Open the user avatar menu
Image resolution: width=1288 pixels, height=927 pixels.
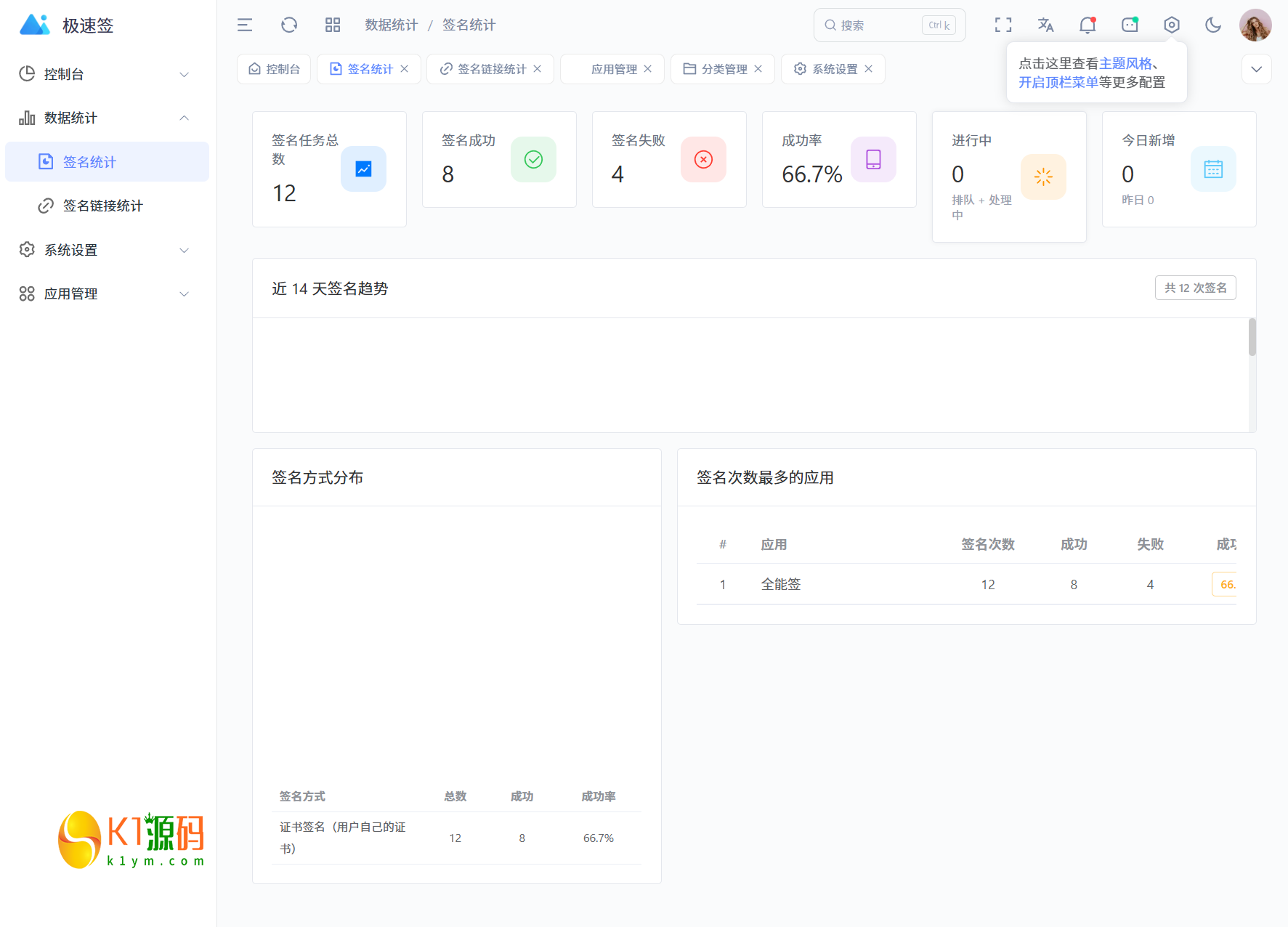pos(1255,25)
